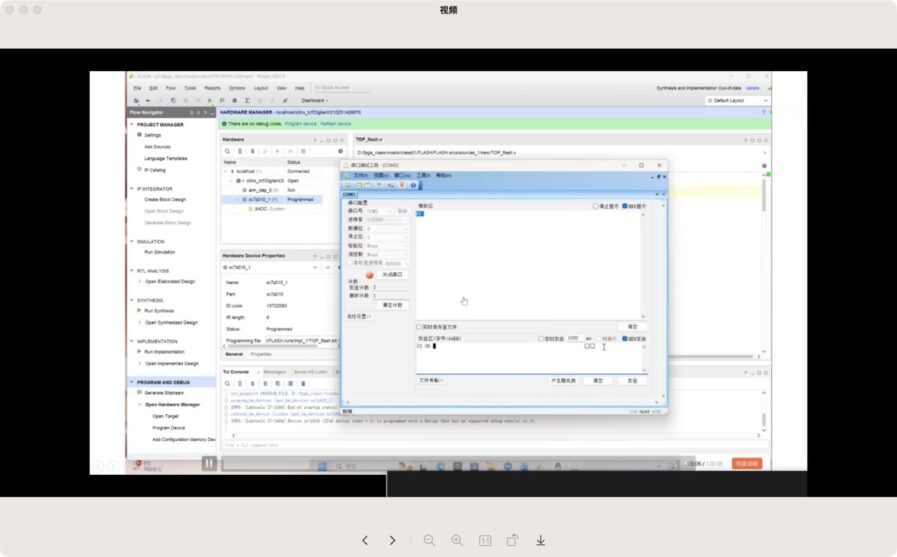This screenshot has height=557, width=897.
Task: Collapse the PROJECT MANAGER section
Action: coord(132,124)
